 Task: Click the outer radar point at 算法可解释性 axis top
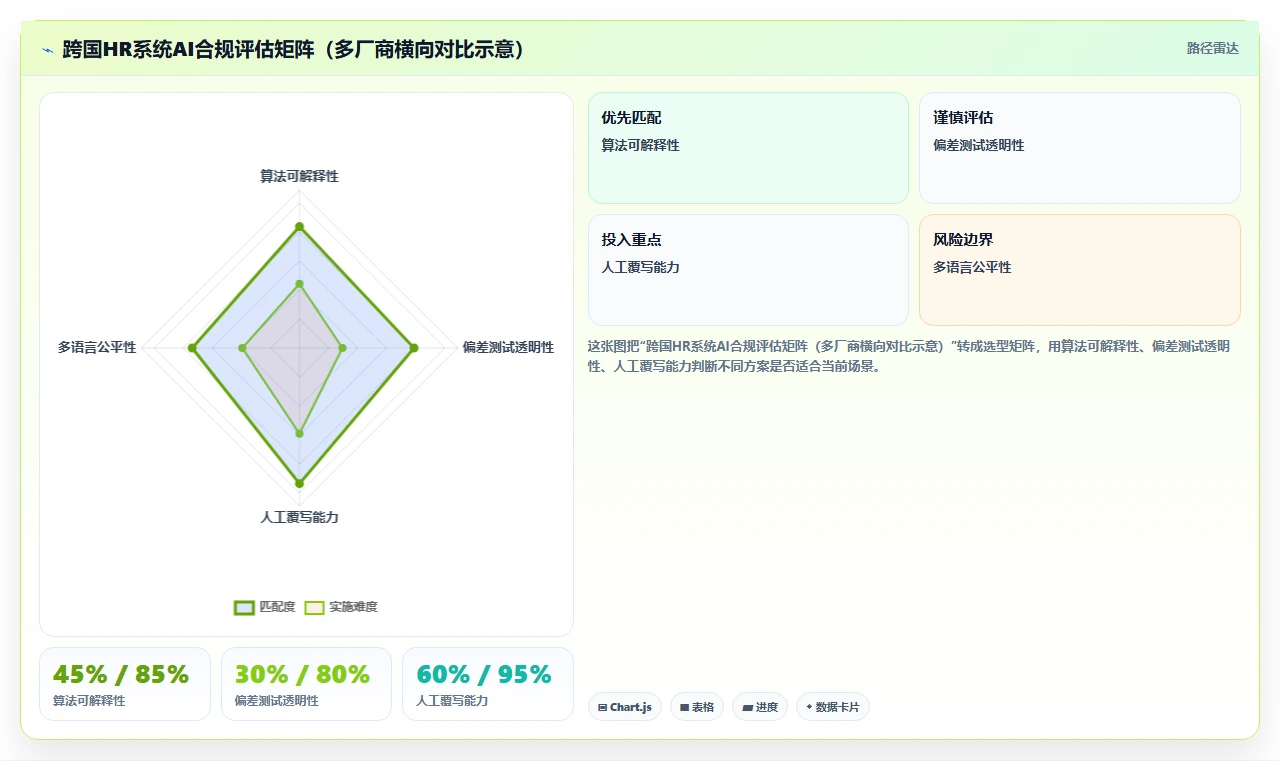(x=299, y=227)
